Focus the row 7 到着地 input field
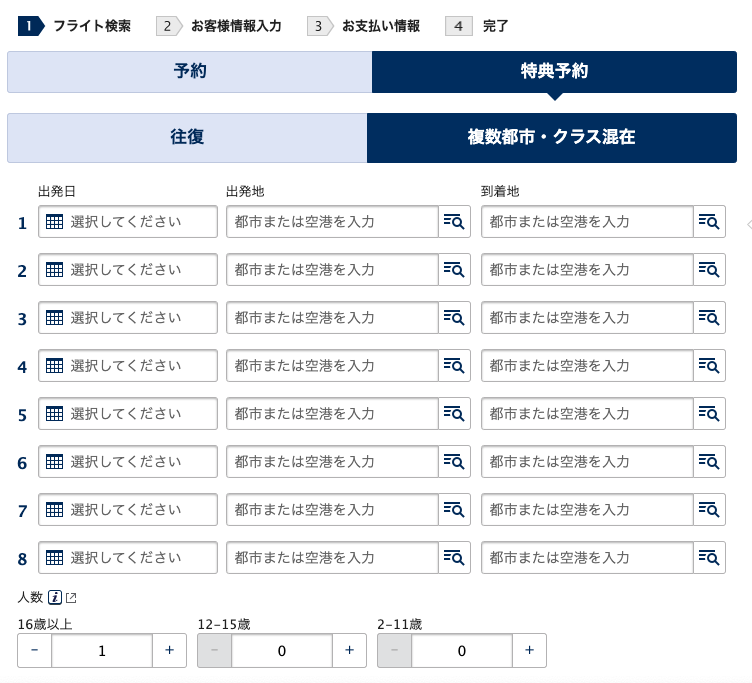This screenshot has height=683, width=752. (588, 510)
